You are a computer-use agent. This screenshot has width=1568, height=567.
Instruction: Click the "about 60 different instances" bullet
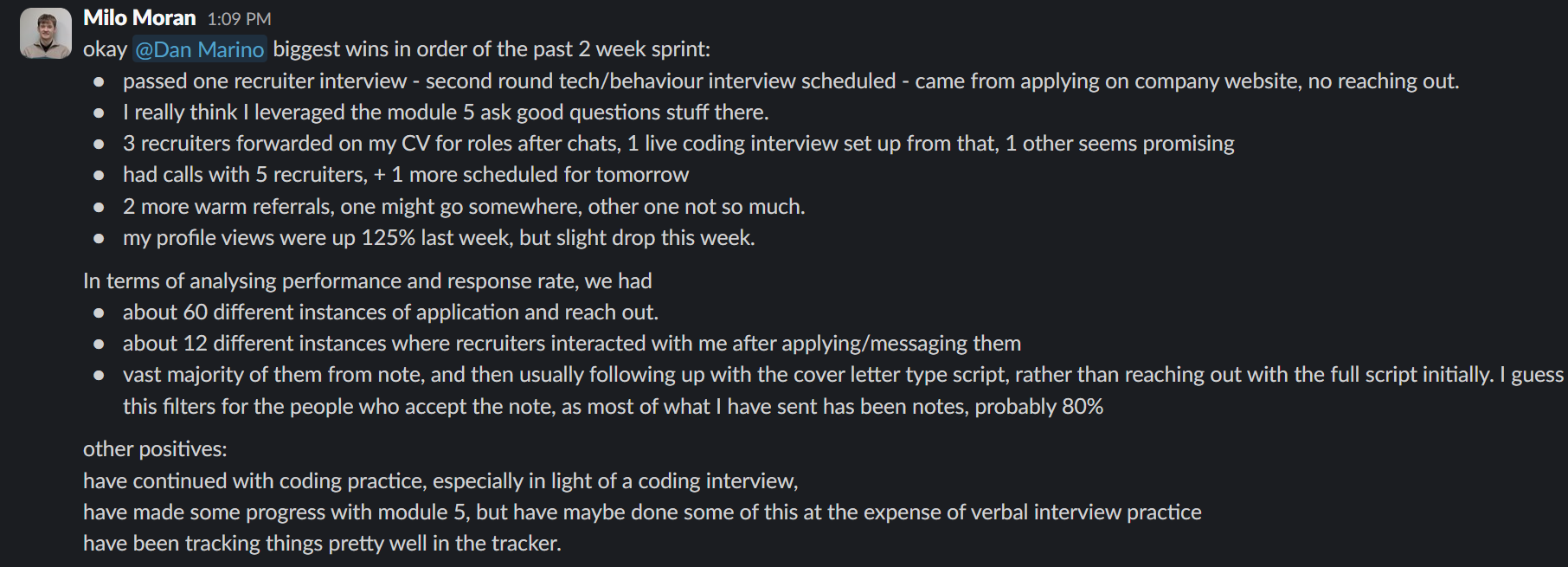(390, 312)
